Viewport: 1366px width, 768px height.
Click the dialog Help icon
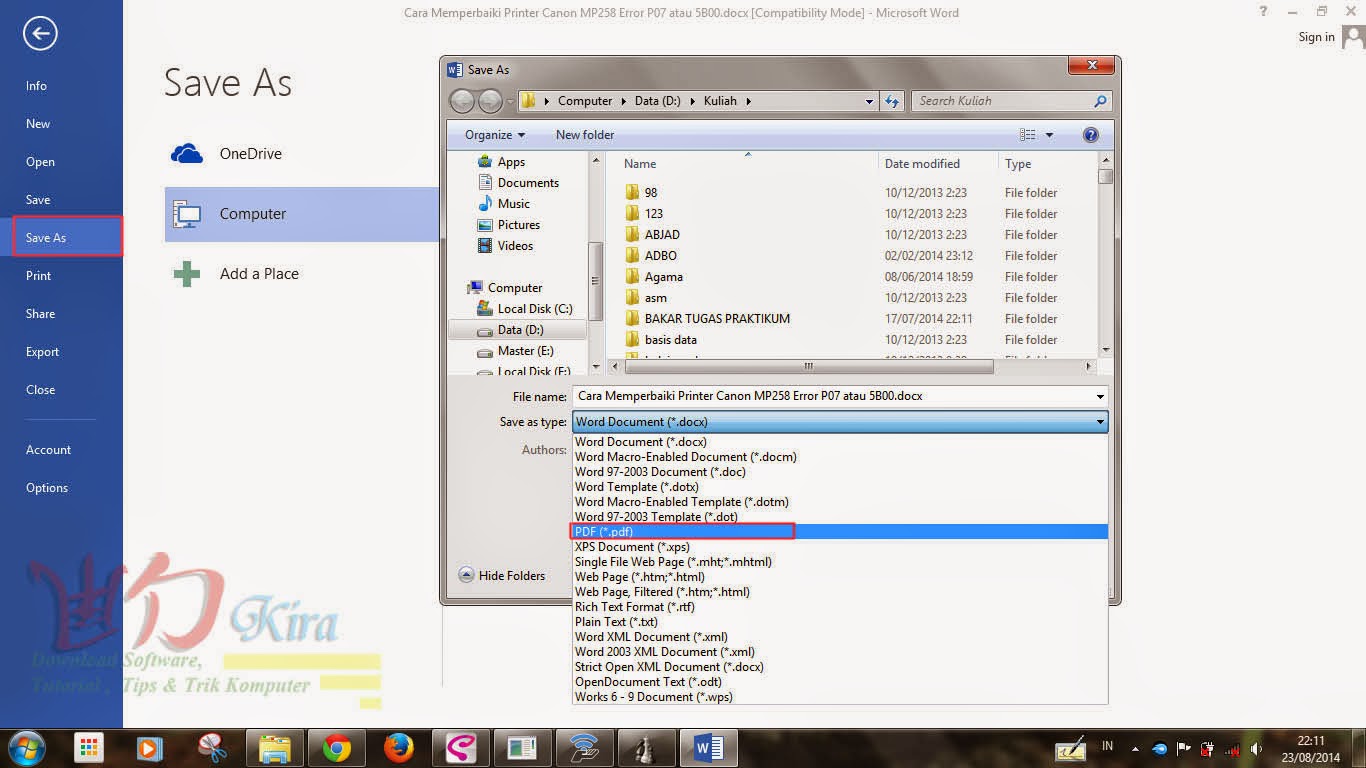[1091, 135]
